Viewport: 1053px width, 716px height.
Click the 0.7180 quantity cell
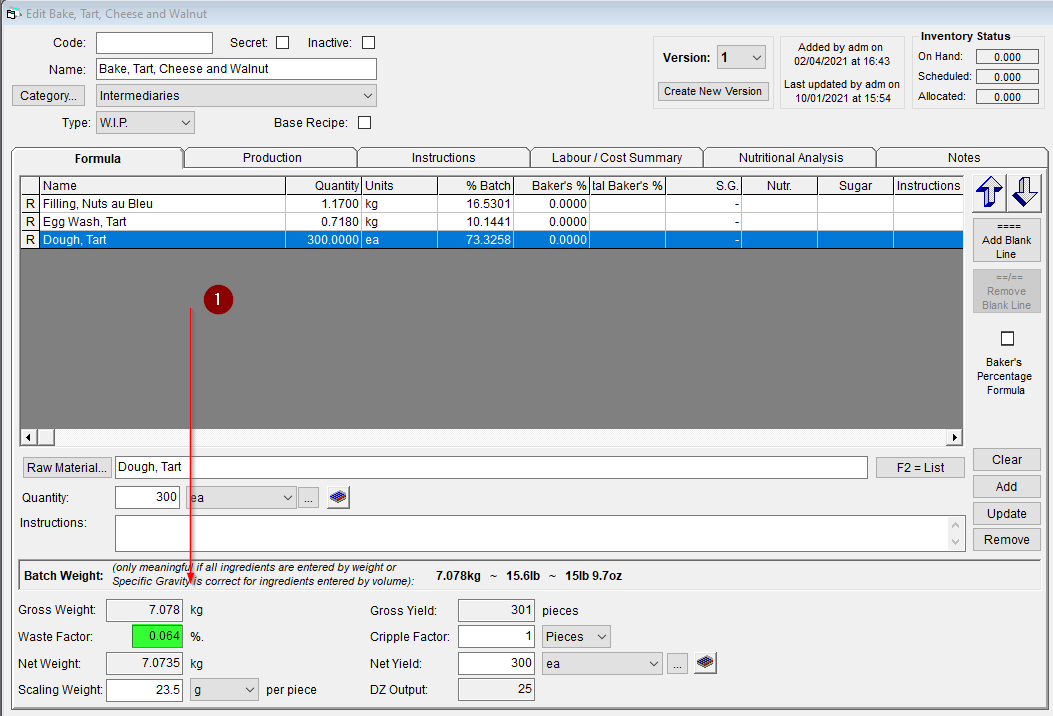coord(324,222)
